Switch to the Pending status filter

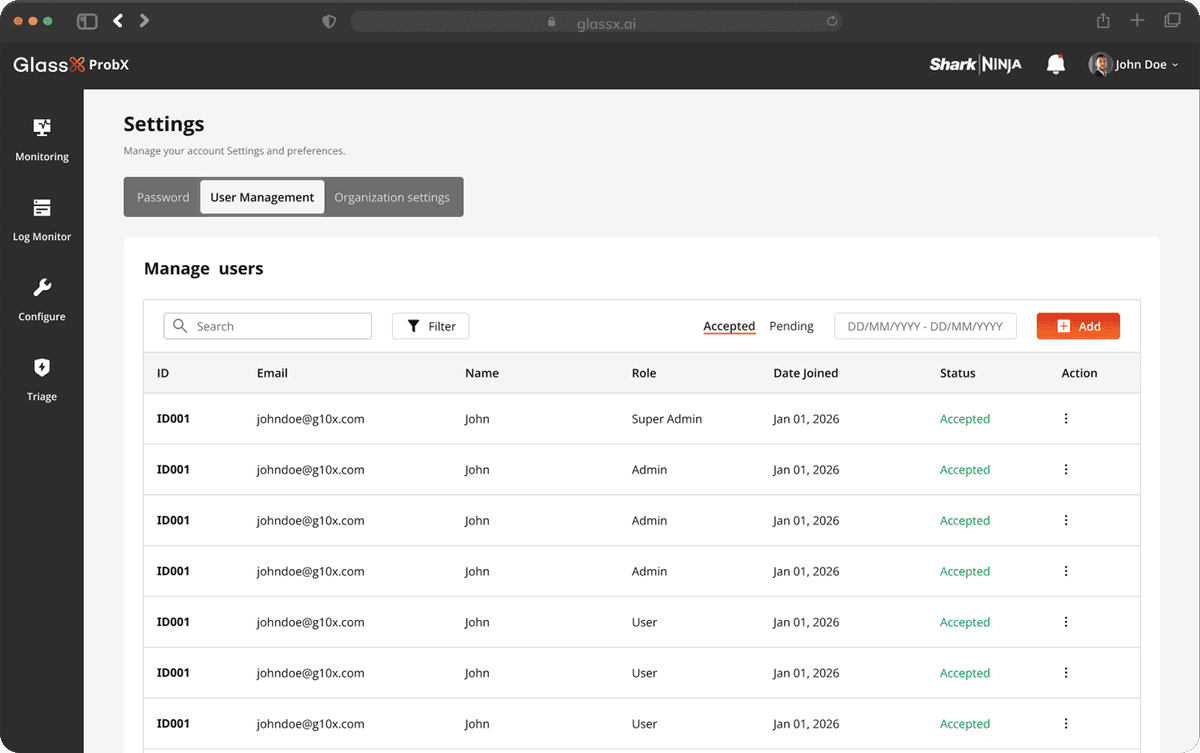[791, 326]
